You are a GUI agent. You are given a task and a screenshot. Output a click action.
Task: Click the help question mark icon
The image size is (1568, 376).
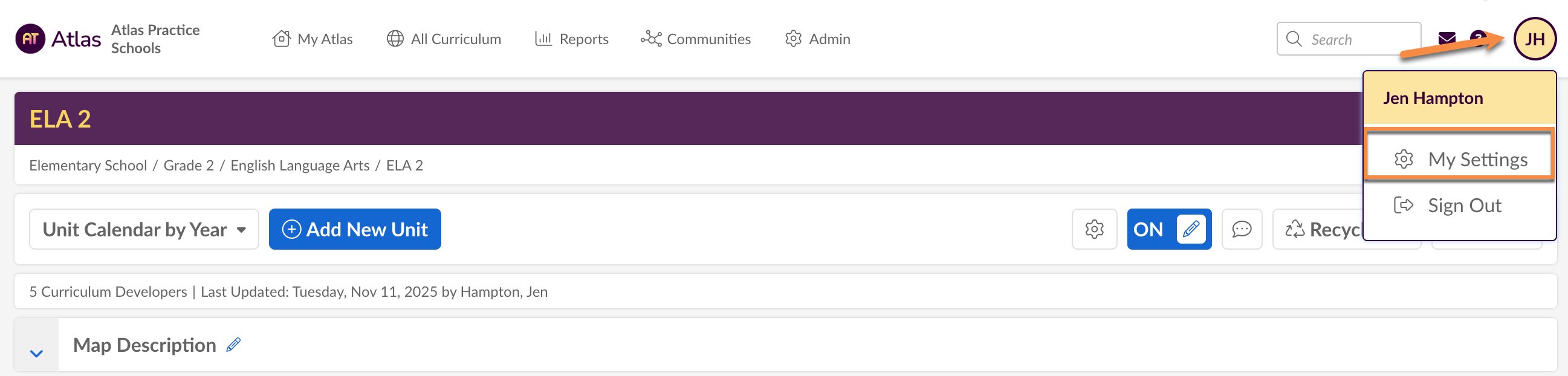1478,37
